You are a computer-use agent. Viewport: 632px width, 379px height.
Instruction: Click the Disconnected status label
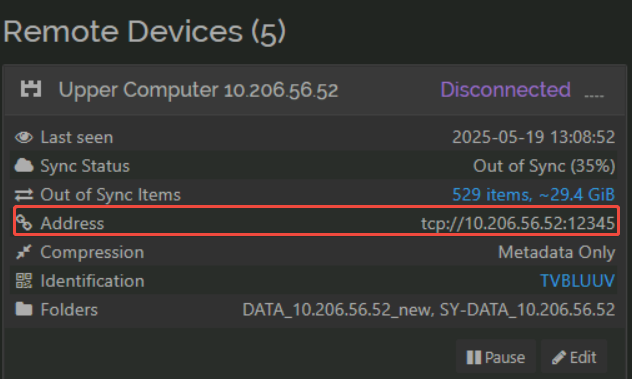(505, 90)
